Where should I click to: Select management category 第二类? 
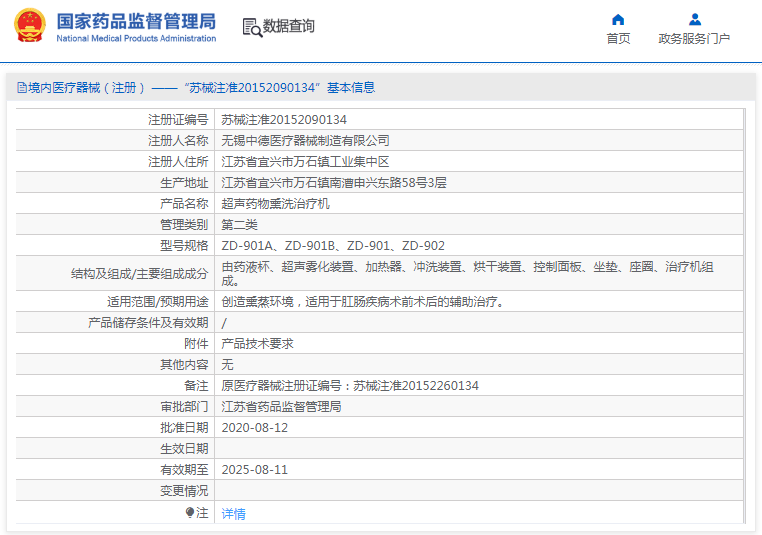(x=240, y=224)
